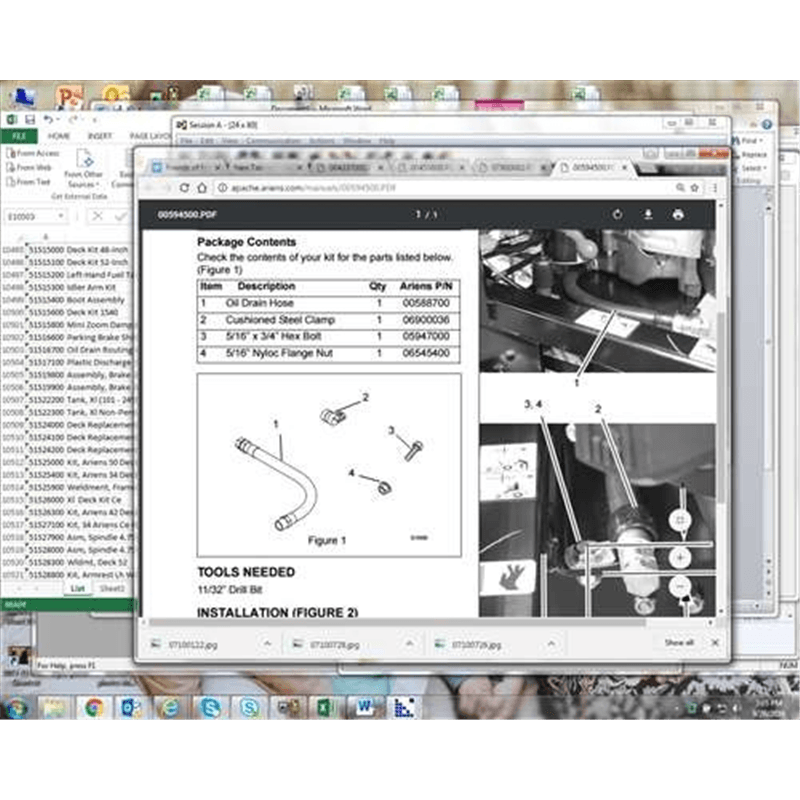Switch to Excel's HOME ribbon tab
The height and width of the screenshot is (800, 800).
pos(59,136)
